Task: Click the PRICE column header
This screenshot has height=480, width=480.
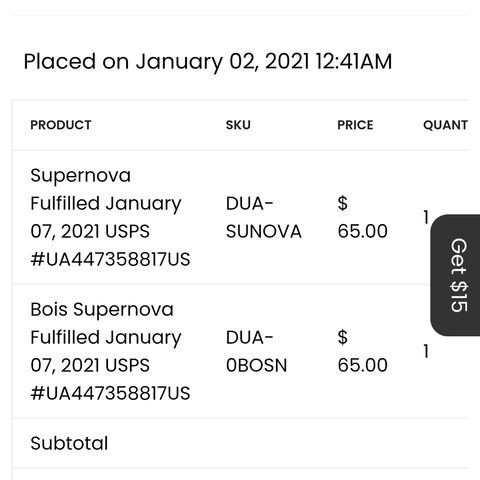Action: point(355,125)
